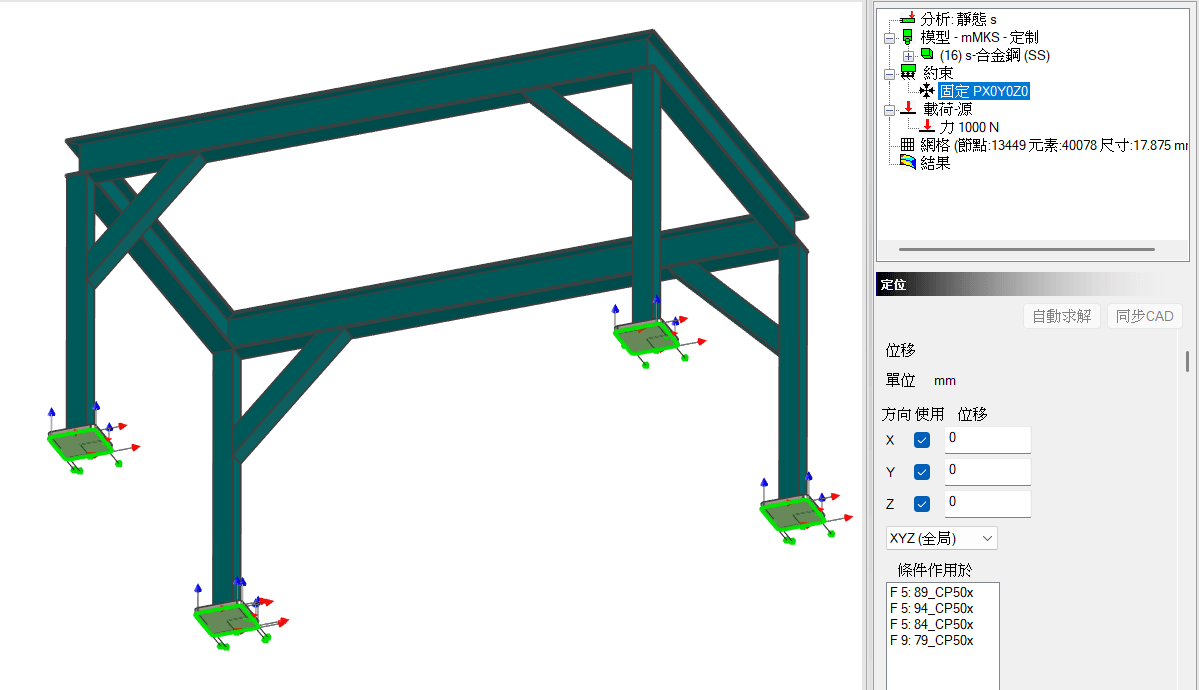Select face entry F 9: 79_CP50x
The image size is (1199, 690).
click(931, 640)
